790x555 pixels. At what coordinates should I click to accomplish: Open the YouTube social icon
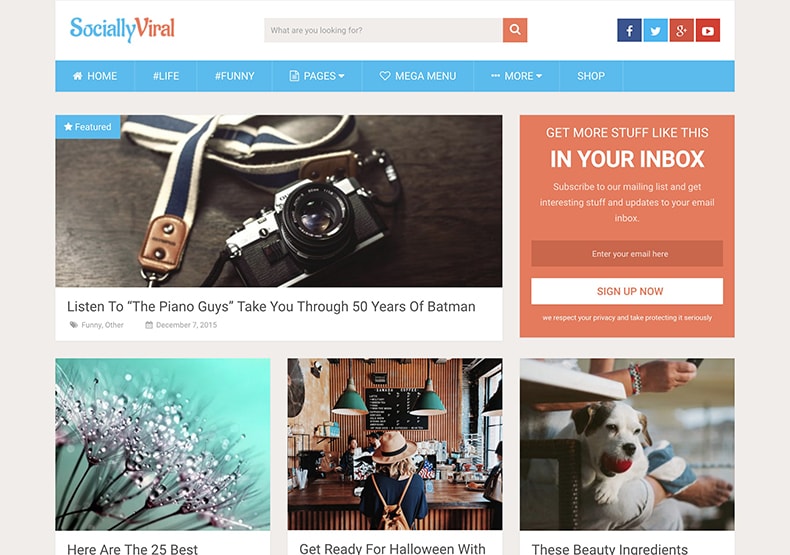tap(708, 30)
